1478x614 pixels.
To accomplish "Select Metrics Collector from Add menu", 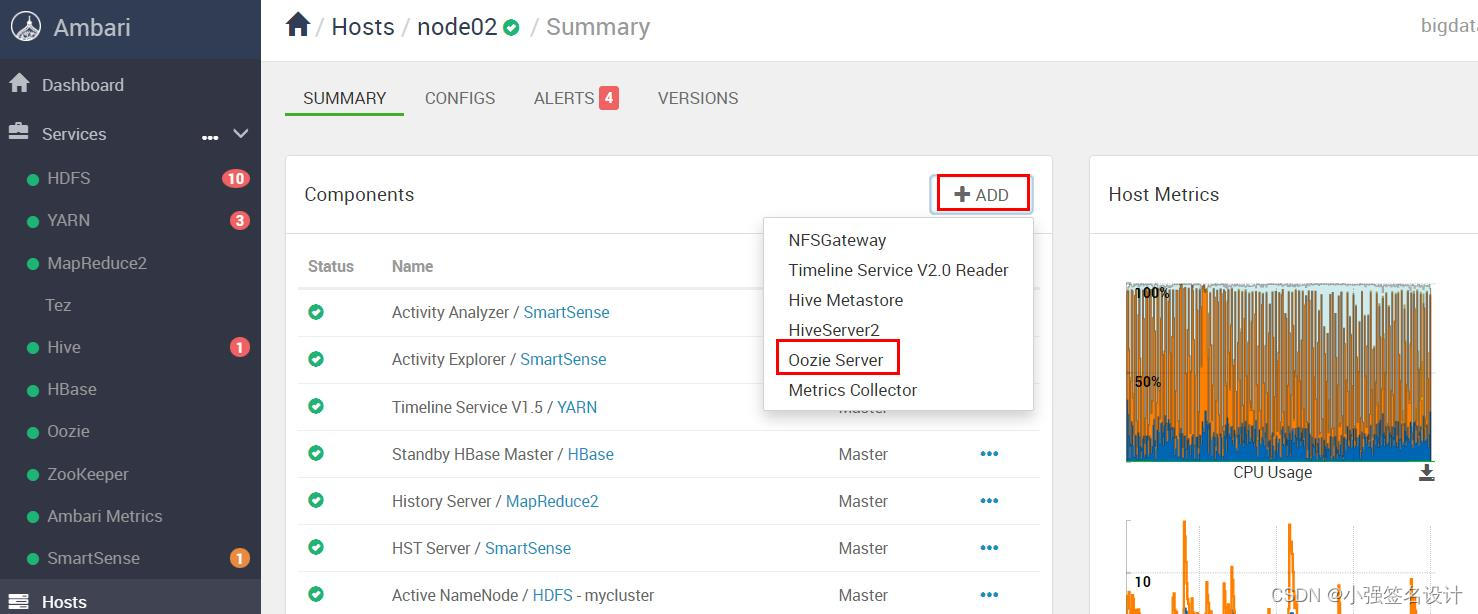I will pyautogui.click(x=853, y=390).
